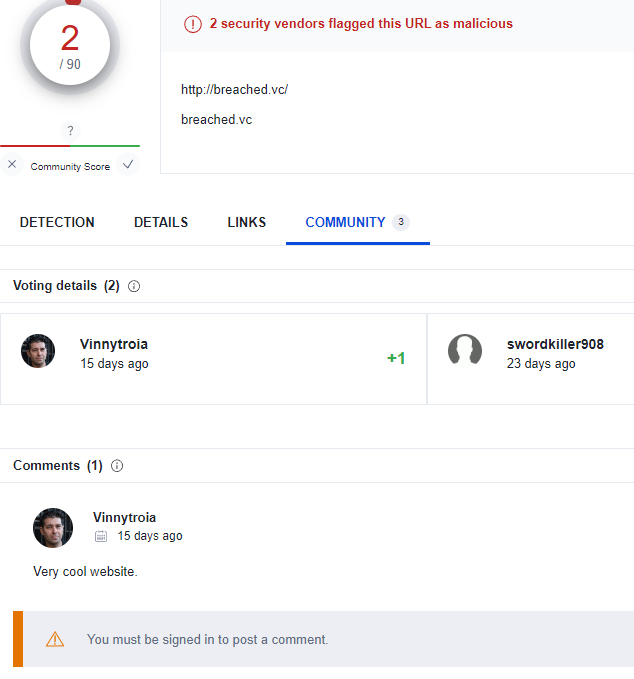Image resolution: width=634 pixels, height=679 pixels.
Task: Open Vinnytroia's profile from voting details
Action: pos(114,344)
